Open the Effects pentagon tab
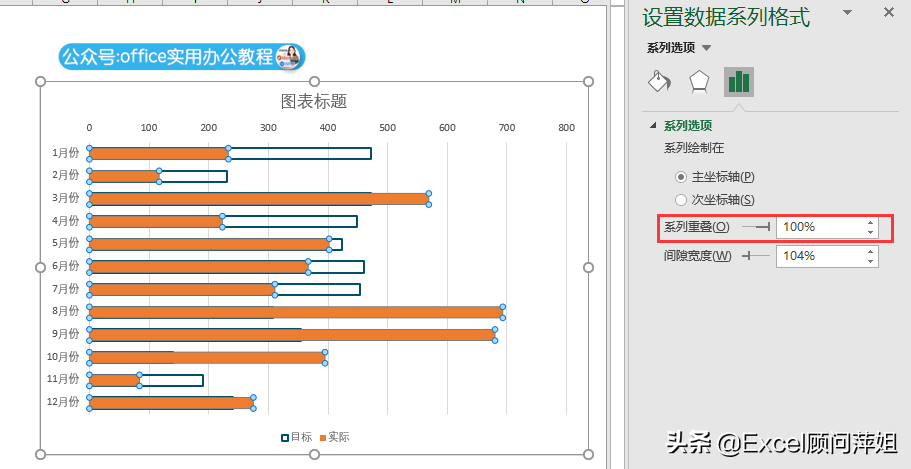911x469 pixels. (699, 82)
